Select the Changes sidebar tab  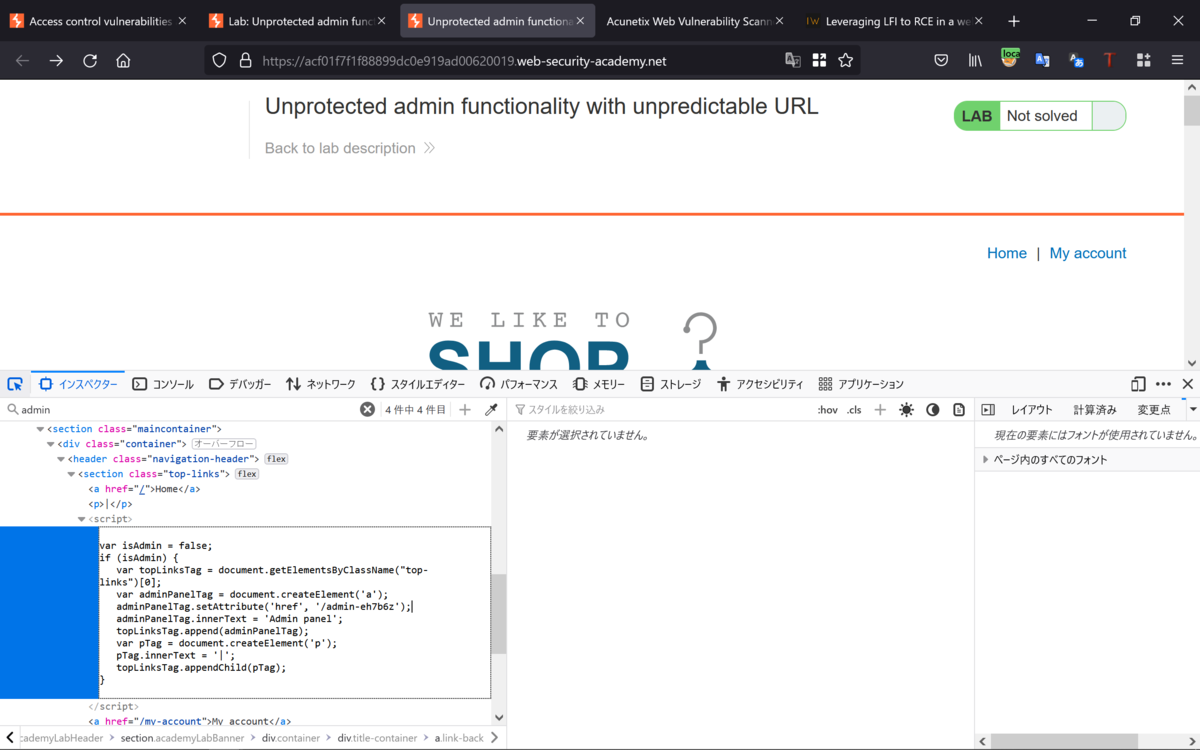coord(1154,410)
